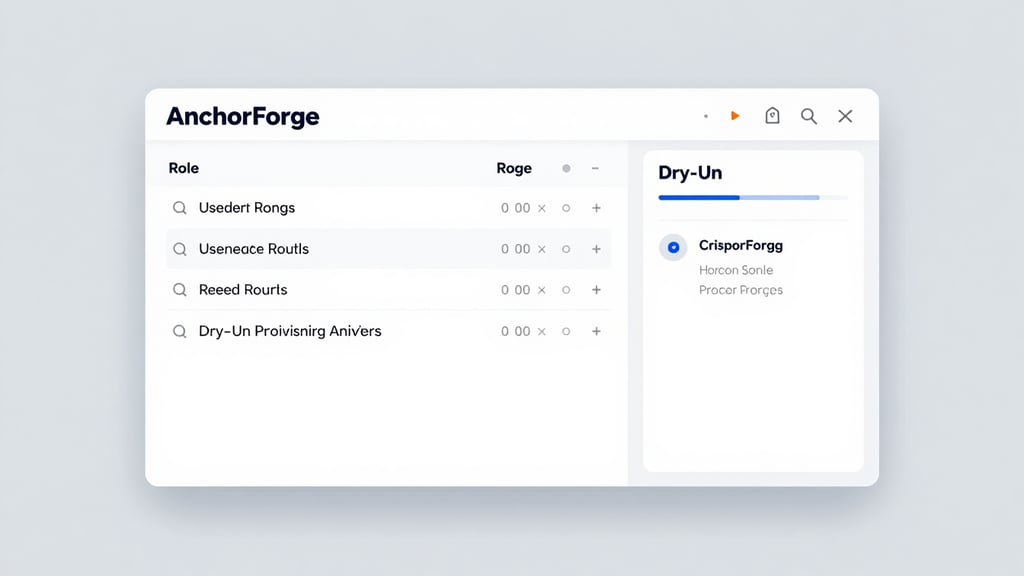Select the CrisporForgg radio button
Viewport: 1024px width, 576px height.
[x=673, y=248]
